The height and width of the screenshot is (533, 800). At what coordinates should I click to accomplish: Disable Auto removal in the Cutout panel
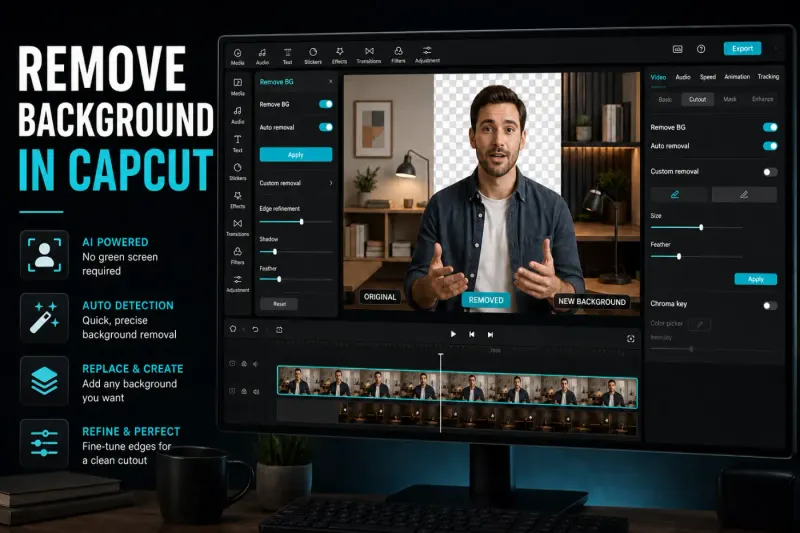pyautogui.click(x=770, y=146)
